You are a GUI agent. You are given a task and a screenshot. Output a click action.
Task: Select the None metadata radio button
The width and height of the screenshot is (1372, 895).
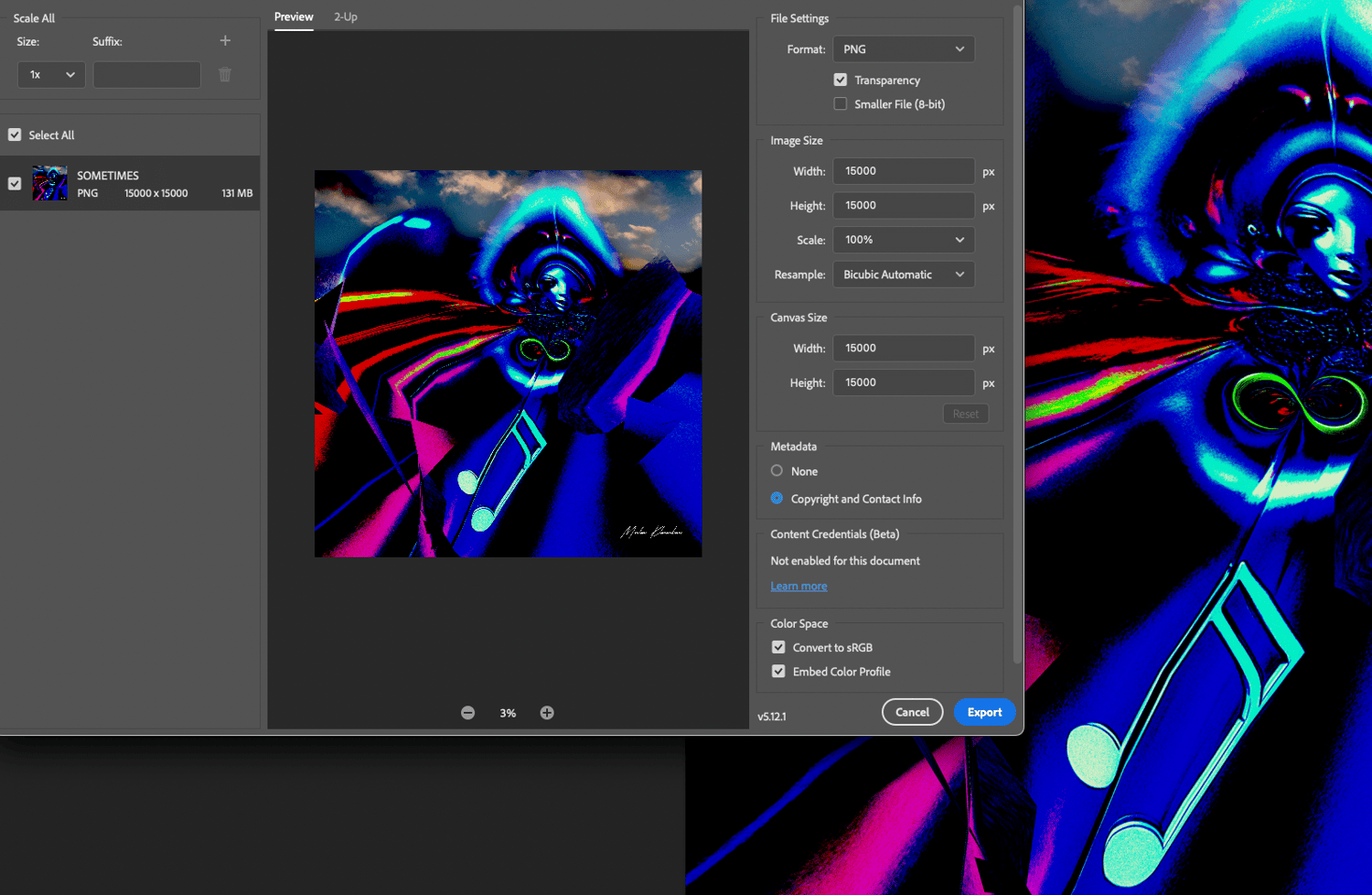pyautogui.click(x=777, y=470)
